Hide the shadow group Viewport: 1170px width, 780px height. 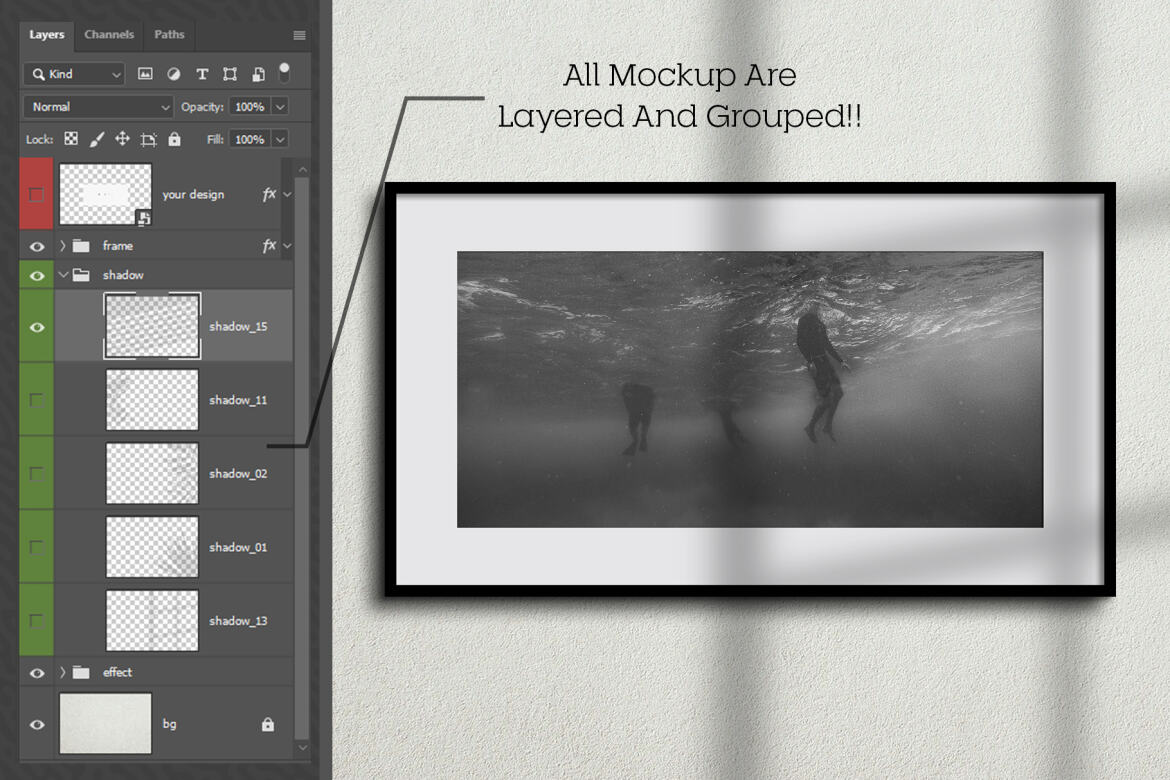(x=36, y=274)
